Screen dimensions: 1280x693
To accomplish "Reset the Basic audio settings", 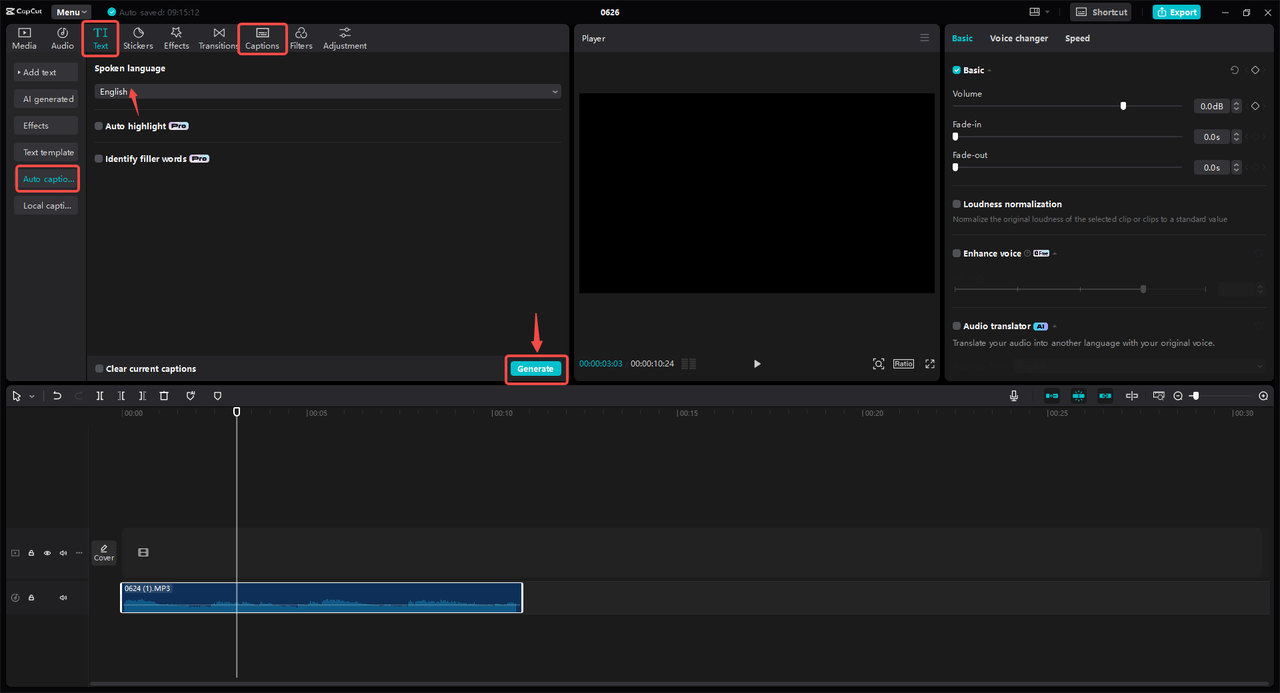I will click(1234, 70).
